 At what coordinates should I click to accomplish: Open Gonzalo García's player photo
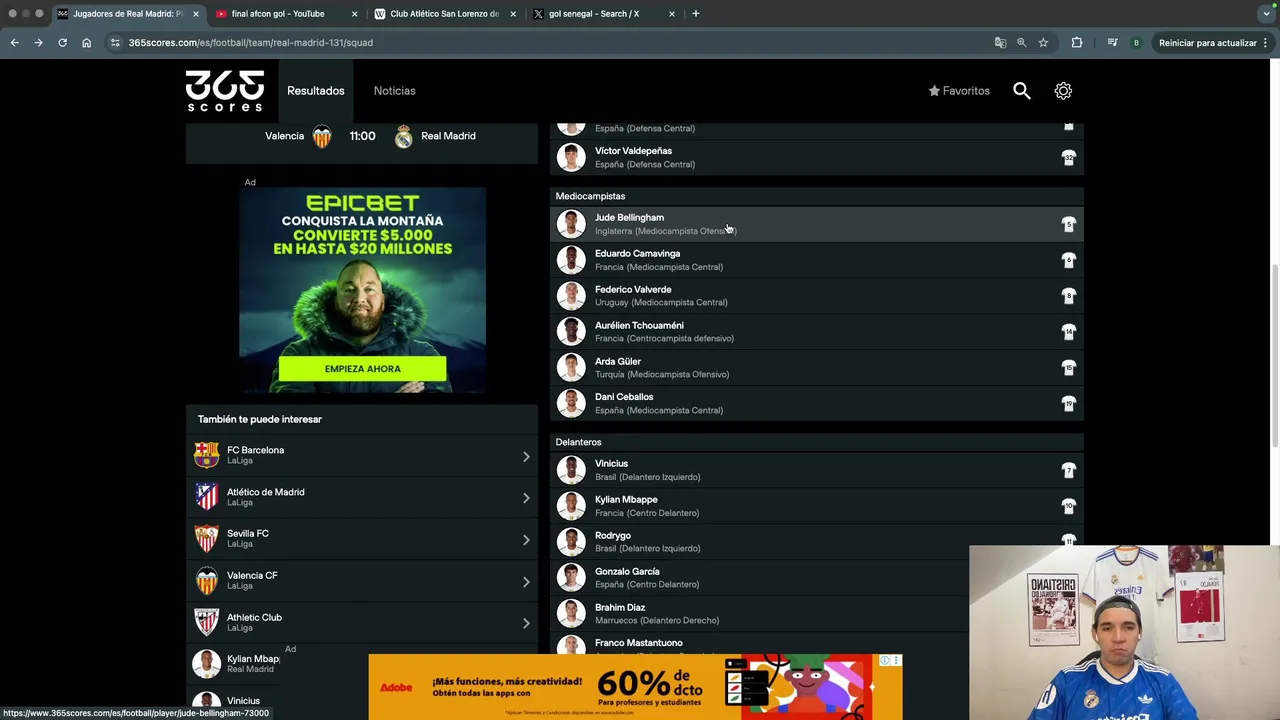(571, 578)
